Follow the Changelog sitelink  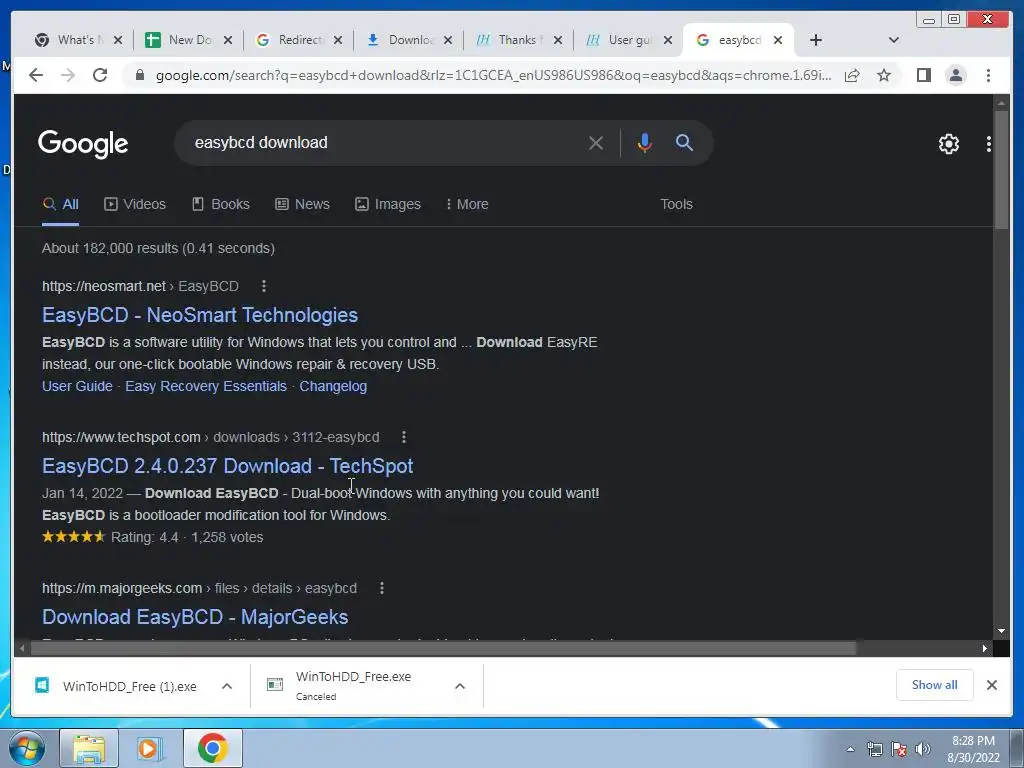click(333, 386)
